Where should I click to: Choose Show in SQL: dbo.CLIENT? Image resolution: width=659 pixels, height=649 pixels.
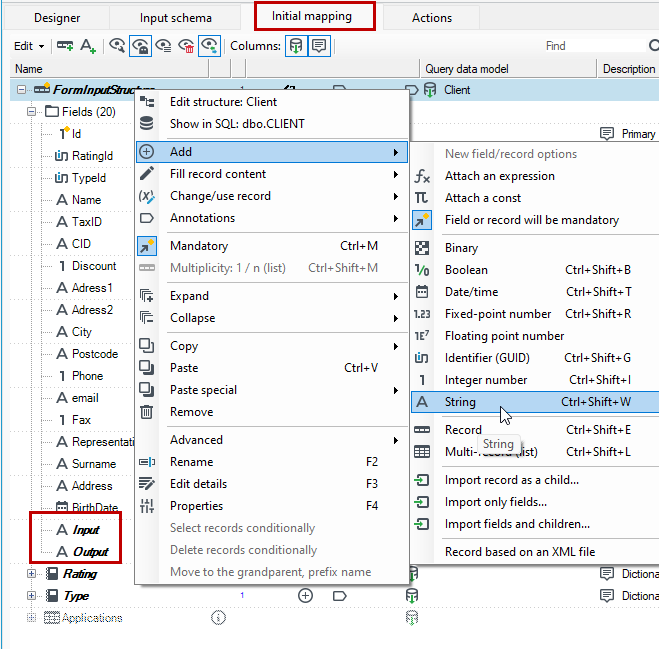272,124
